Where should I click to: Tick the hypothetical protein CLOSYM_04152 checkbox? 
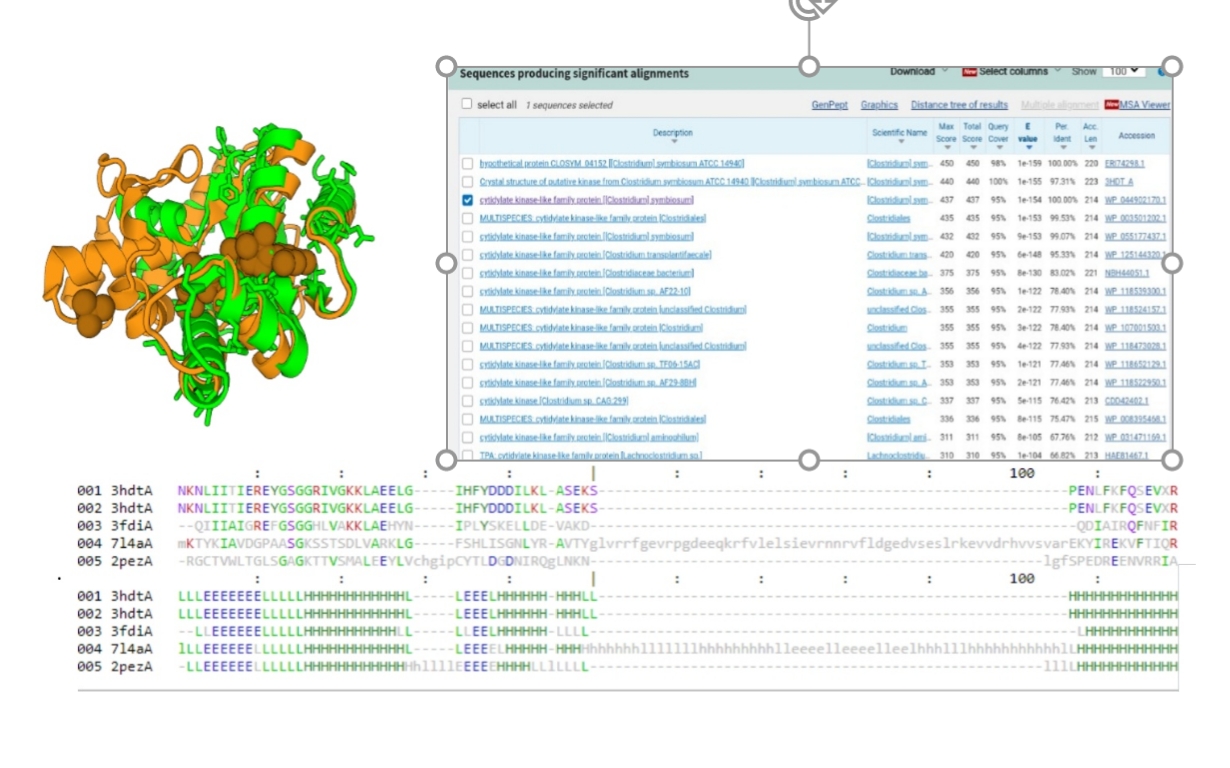(x=467, y=163)
